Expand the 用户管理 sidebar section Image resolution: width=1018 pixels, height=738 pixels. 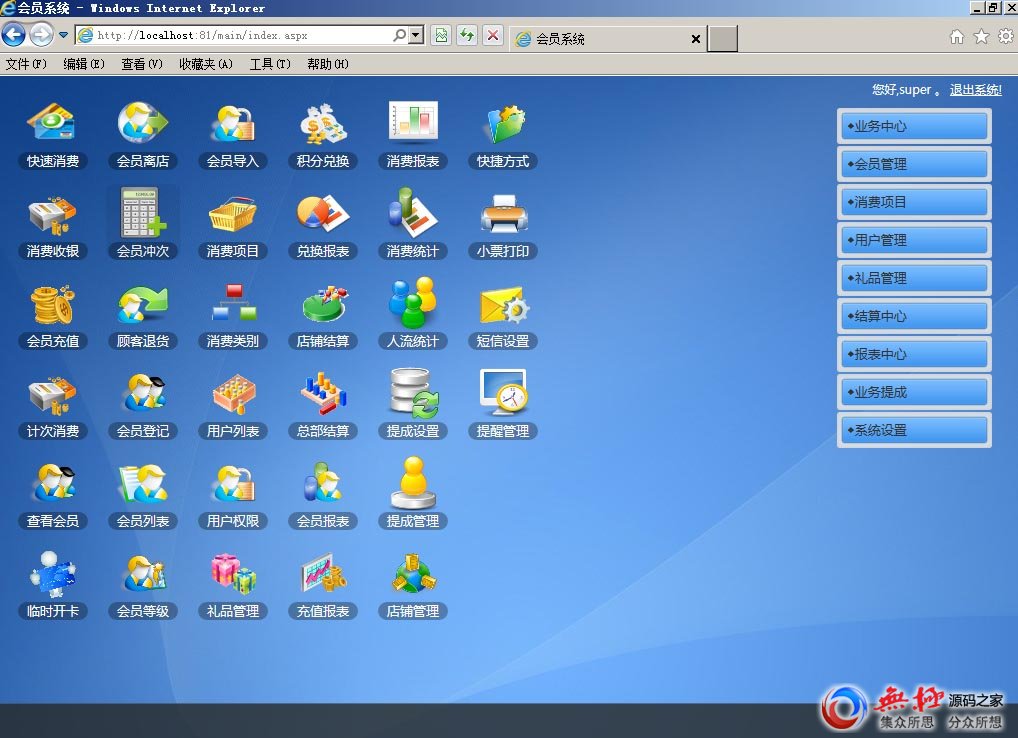pos(914,240)
